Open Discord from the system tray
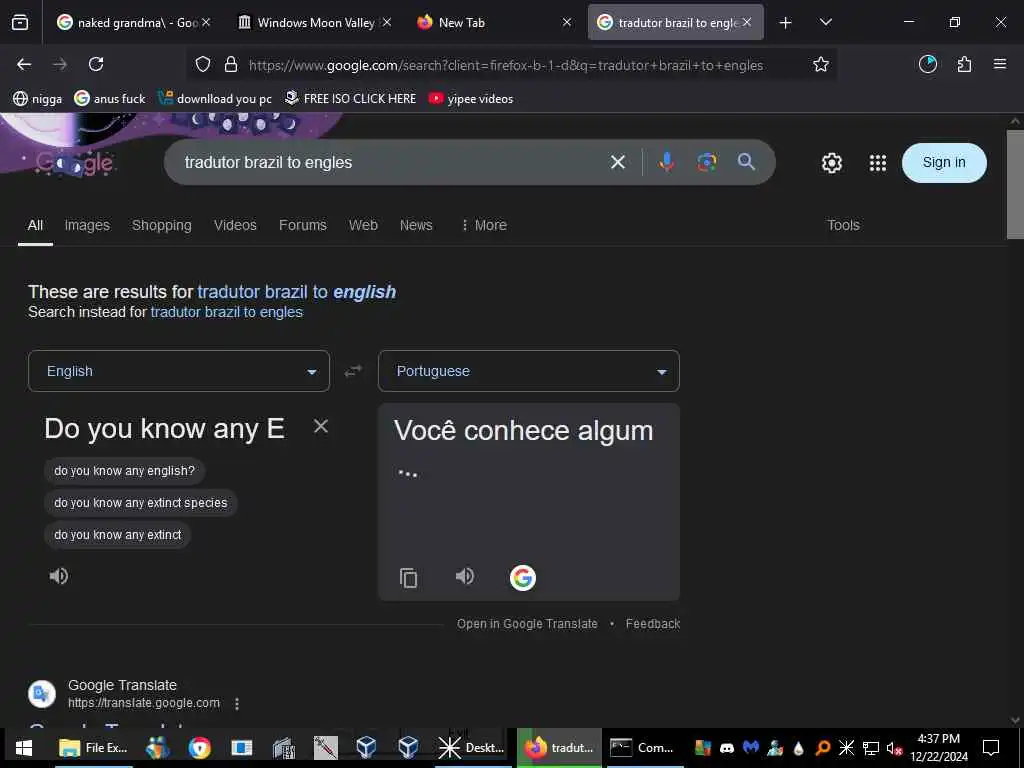This screenshot has height=768, width=1024. tap(726, 748)
